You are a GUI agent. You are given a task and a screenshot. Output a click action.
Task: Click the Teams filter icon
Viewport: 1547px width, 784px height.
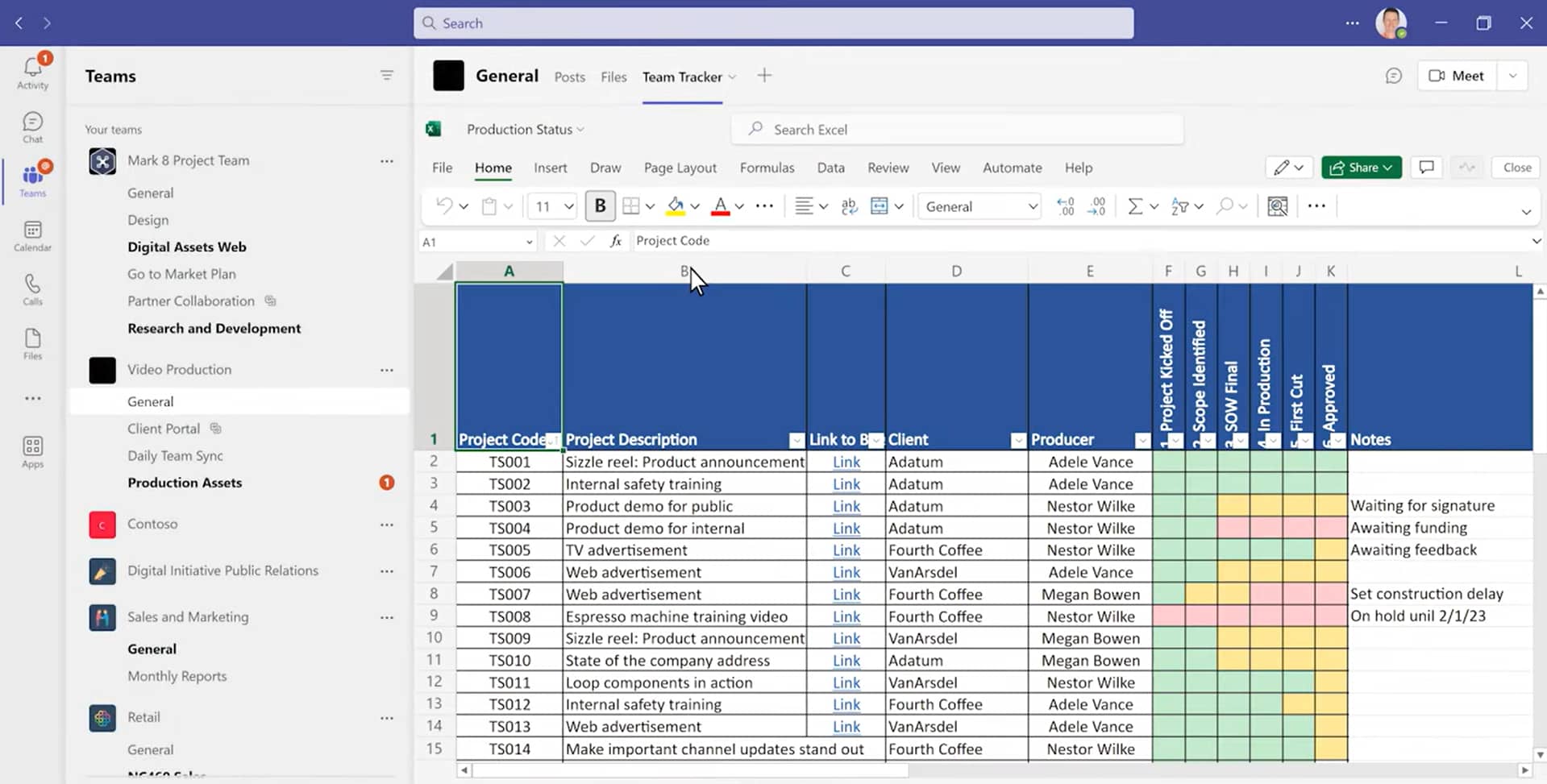tap(387, 76)
